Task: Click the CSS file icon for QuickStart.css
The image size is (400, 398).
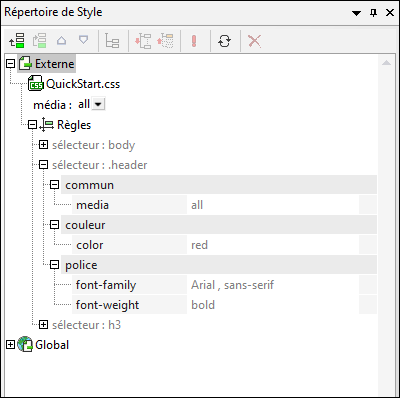Action: [x=36, y=83]
